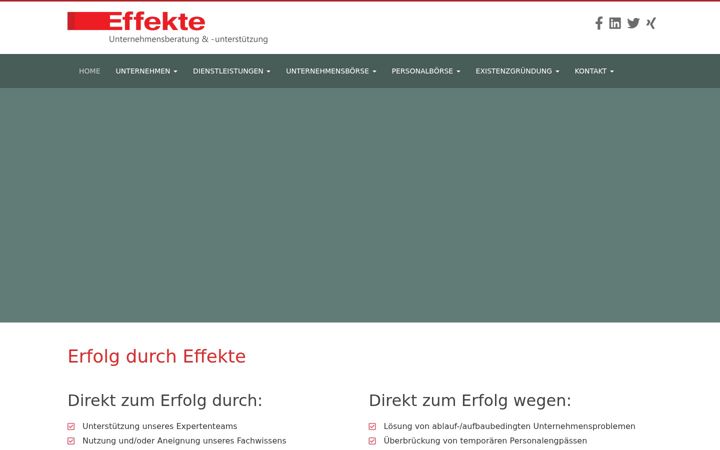This screenshot has height=450, width=720.
Task: Go to the HOME menu item
Action: point(90,71)
